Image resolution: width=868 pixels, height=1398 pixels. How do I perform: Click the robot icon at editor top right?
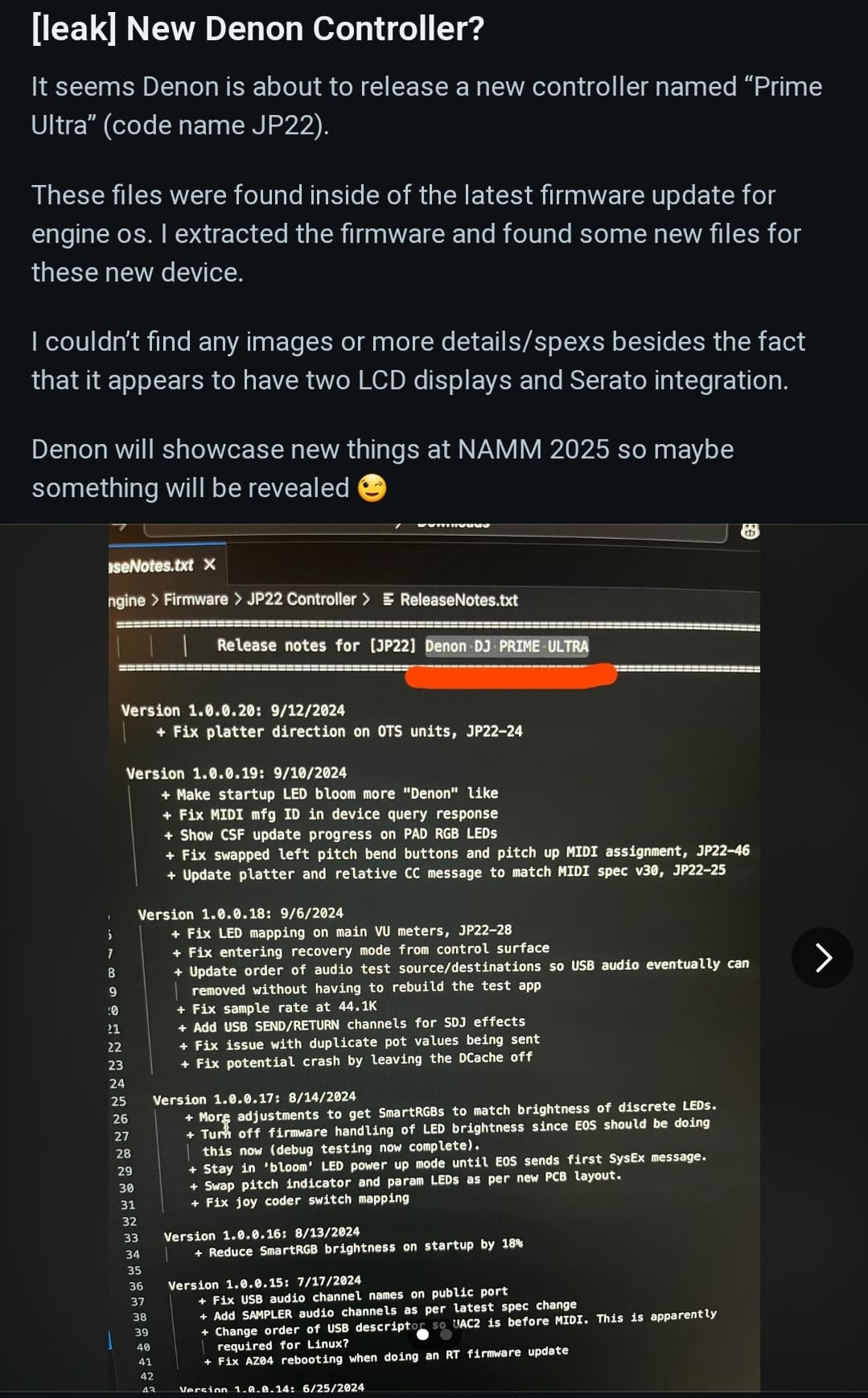[x=750, y=531]
